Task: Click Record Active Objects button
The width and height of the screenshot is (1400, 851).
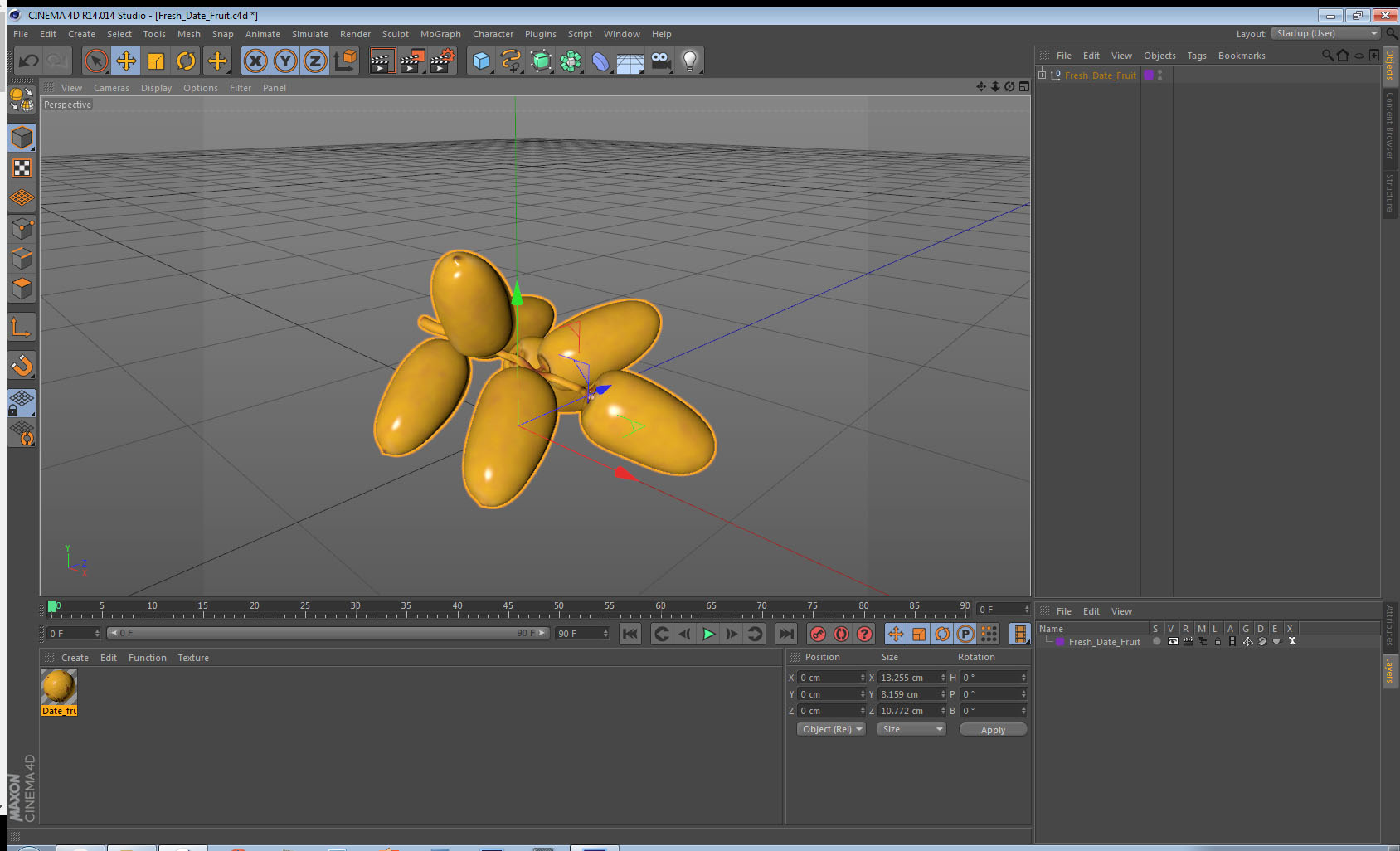Action: click(x=818, y=634)
